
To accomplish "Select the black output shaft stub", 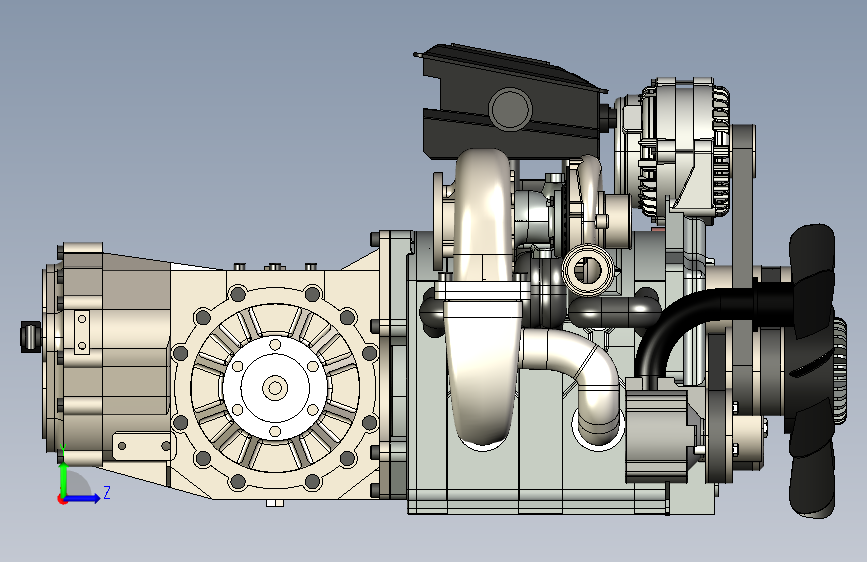I will [31, 336].
